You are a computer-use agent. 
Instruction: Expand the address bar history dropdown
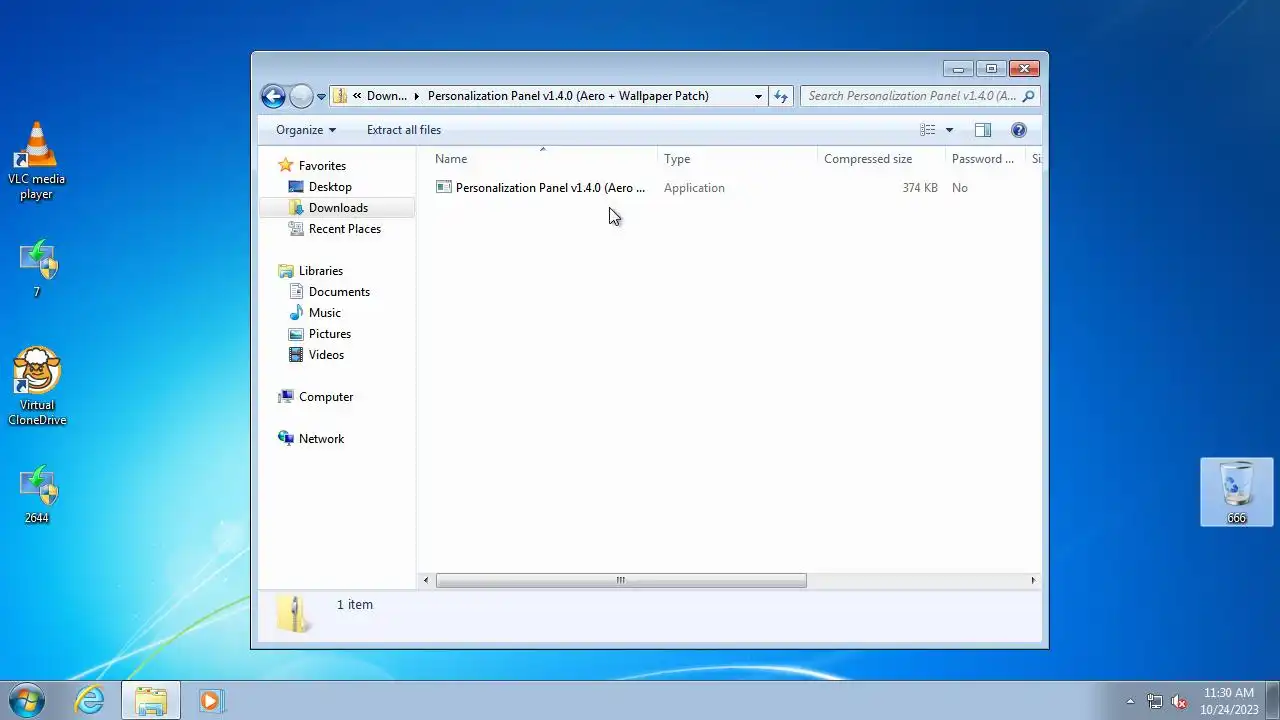[758, 96]
